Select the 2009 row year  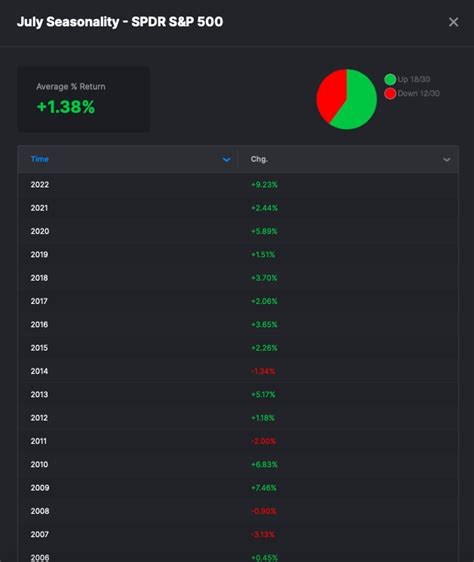point(40,487)
